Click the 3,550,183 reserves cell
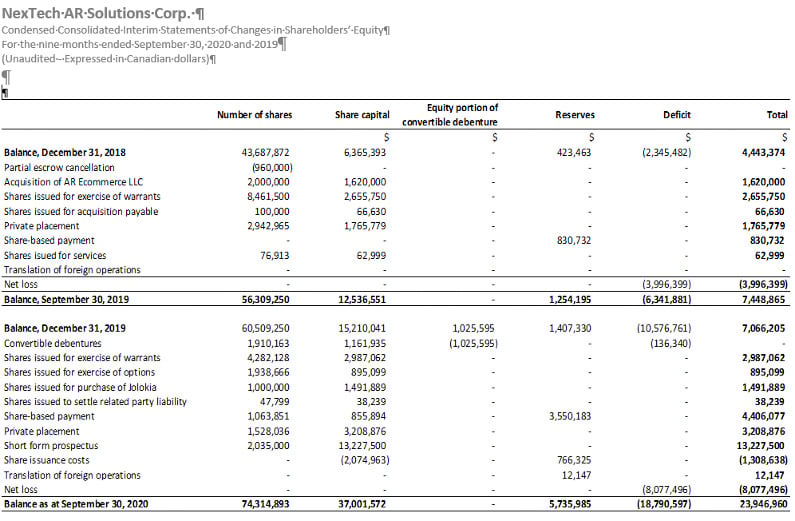Image resolution: width=795 pixels, height=521 pixels. 570,416
